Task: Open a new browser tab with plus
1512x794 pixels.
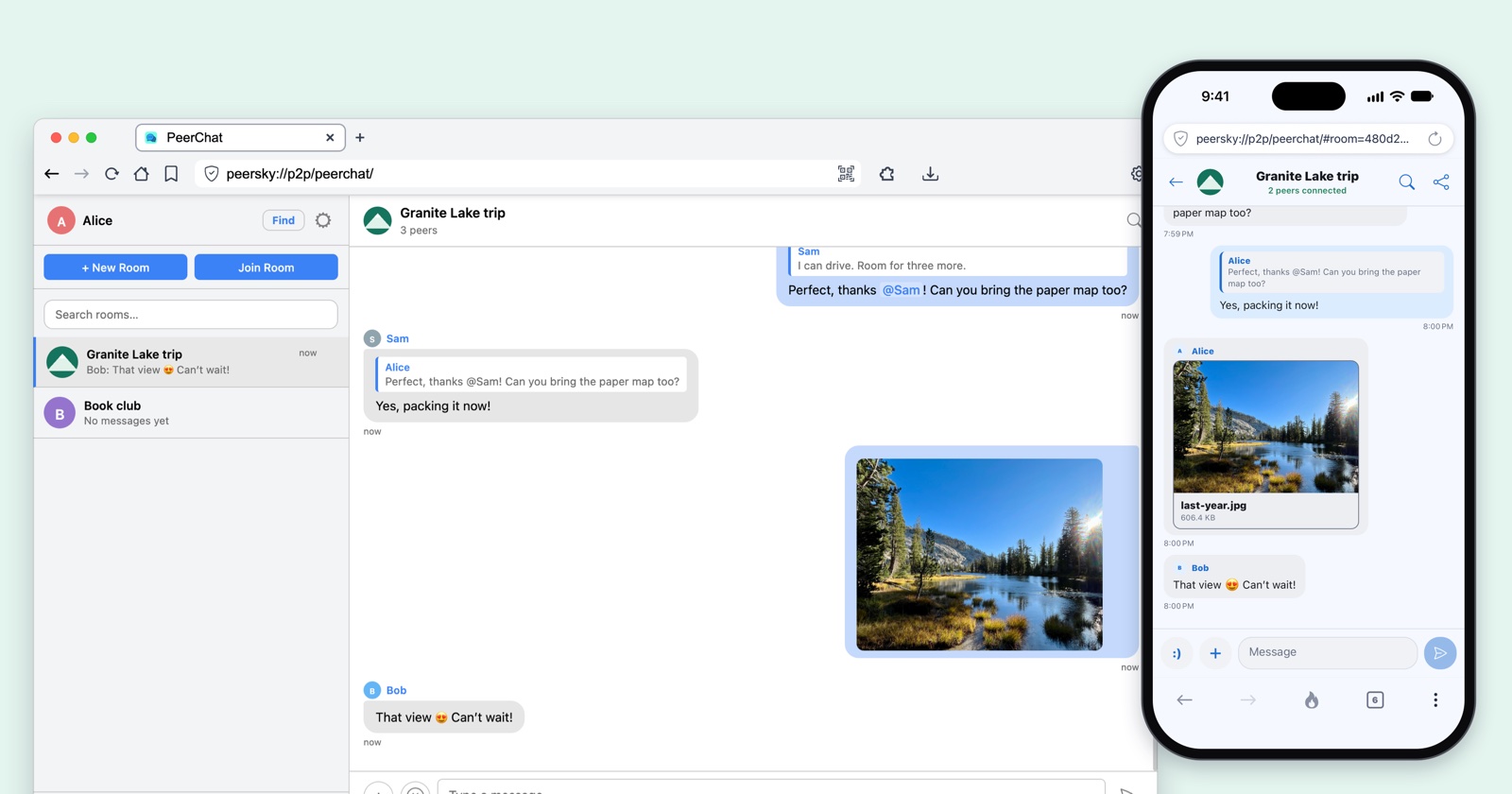Action: (360, 138)
